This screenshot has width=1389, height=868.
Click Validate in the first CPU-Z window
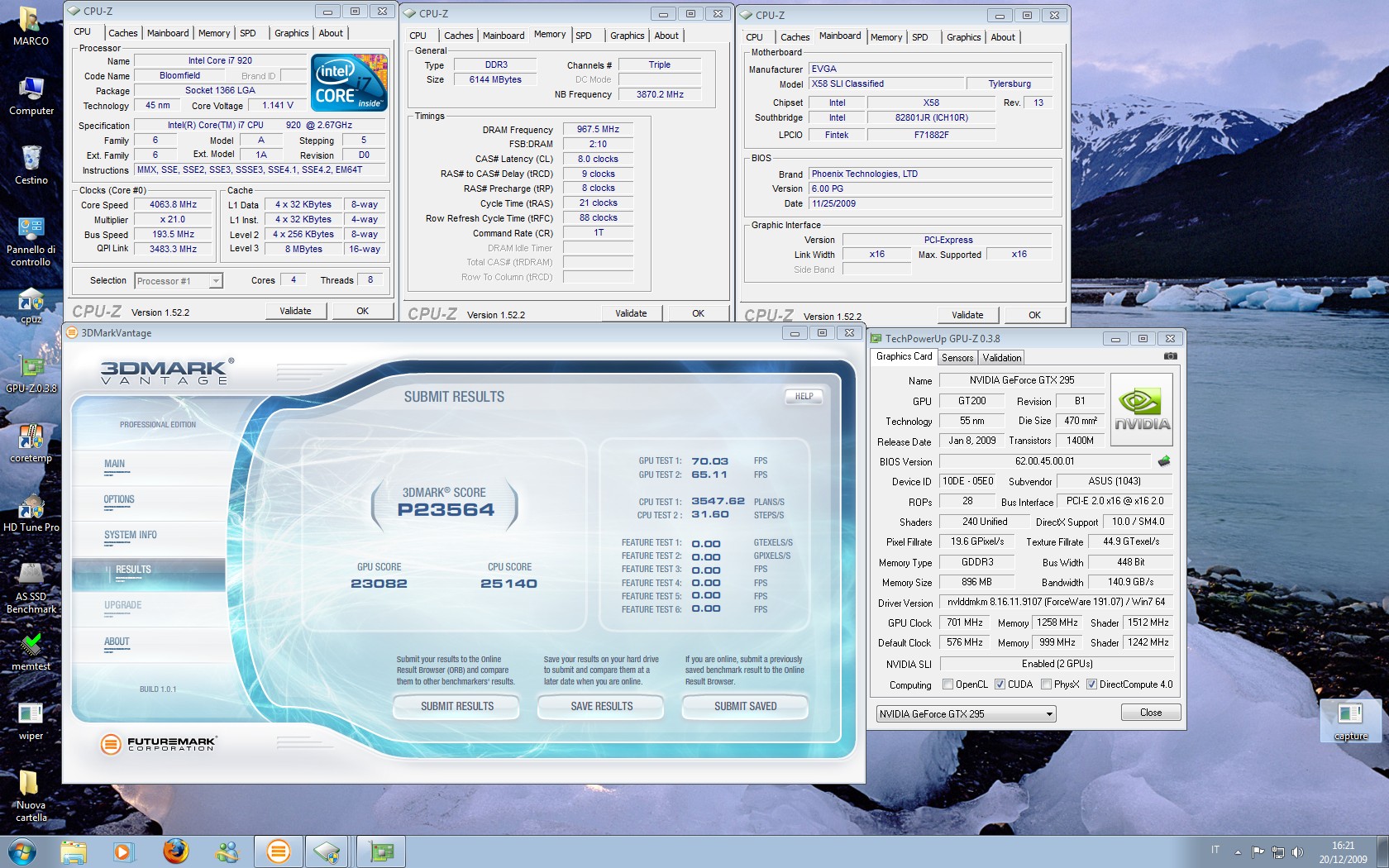coord(295,312)
